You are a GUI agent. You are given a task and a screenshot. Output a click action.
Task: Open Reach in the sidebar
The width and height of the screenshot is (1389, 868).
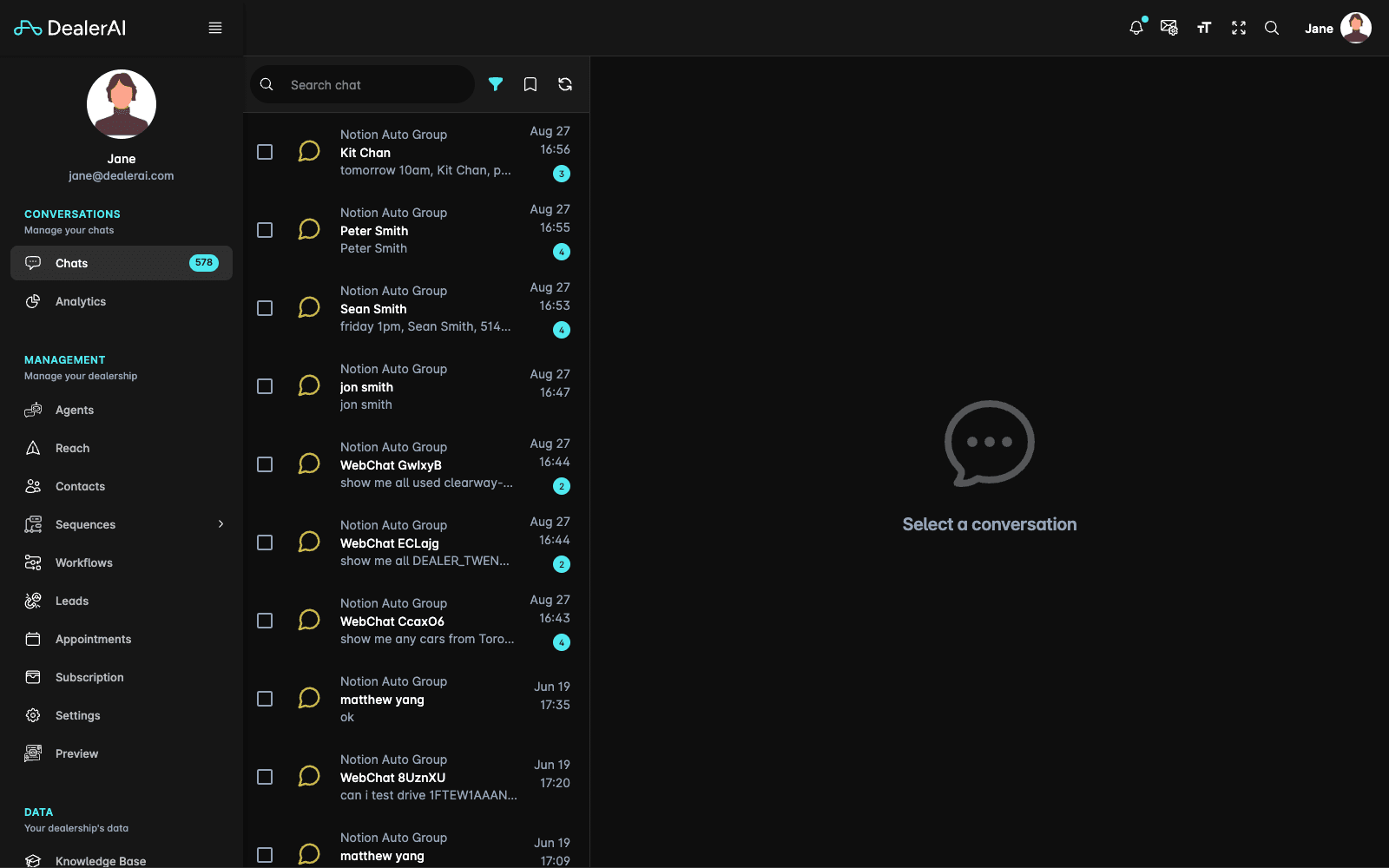pyautogui.click(x=122, y=448)
